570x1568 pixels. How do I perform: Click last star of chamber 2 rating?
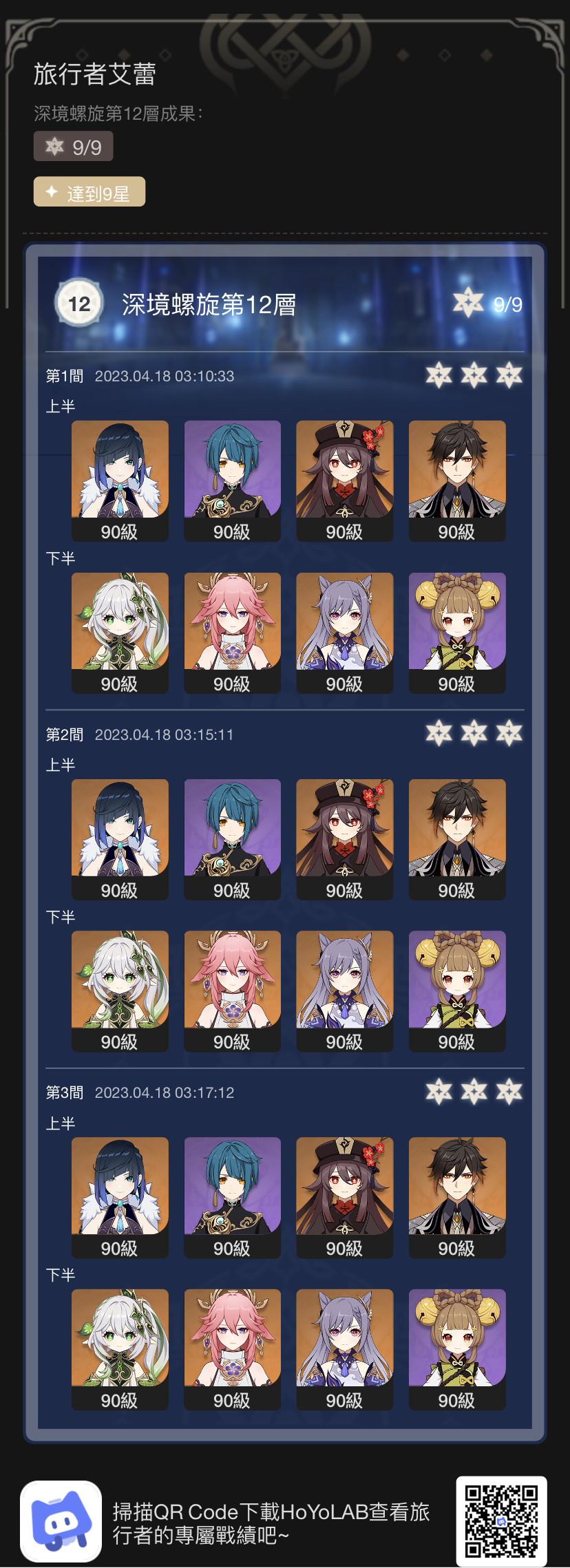click(509, 734)
